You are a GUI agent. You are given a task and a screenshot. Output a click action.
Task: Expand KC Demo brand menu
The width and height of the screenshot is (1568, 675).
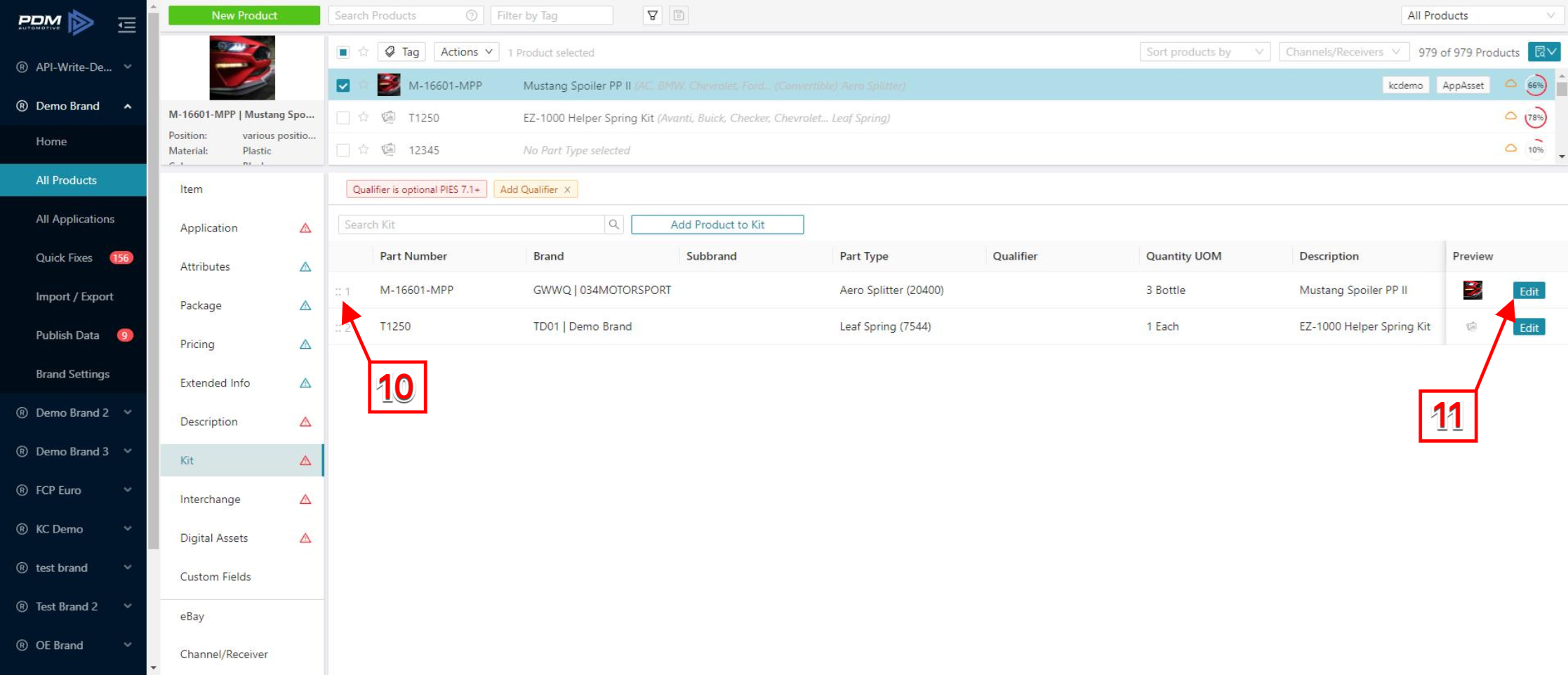point(74,529)
